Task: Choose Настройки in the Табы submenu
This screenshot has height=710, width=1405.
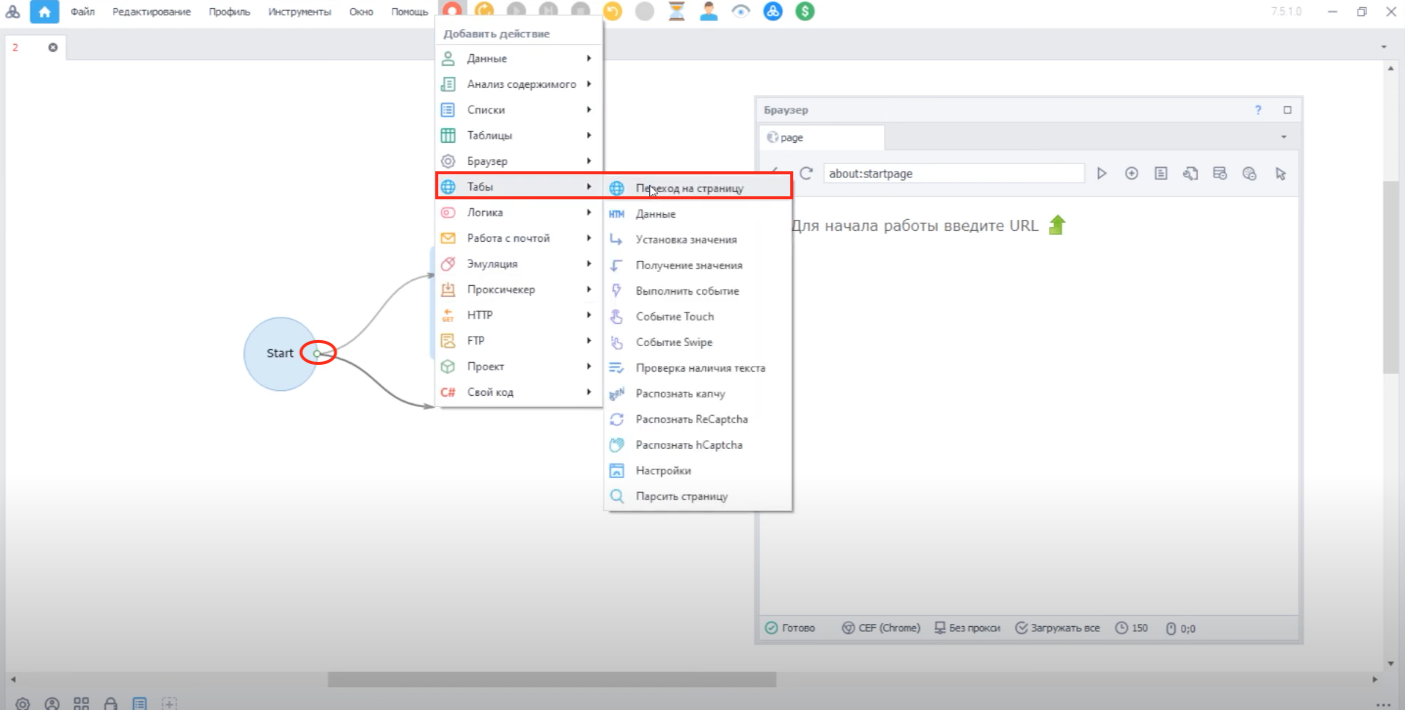Action: click(698, 471)
